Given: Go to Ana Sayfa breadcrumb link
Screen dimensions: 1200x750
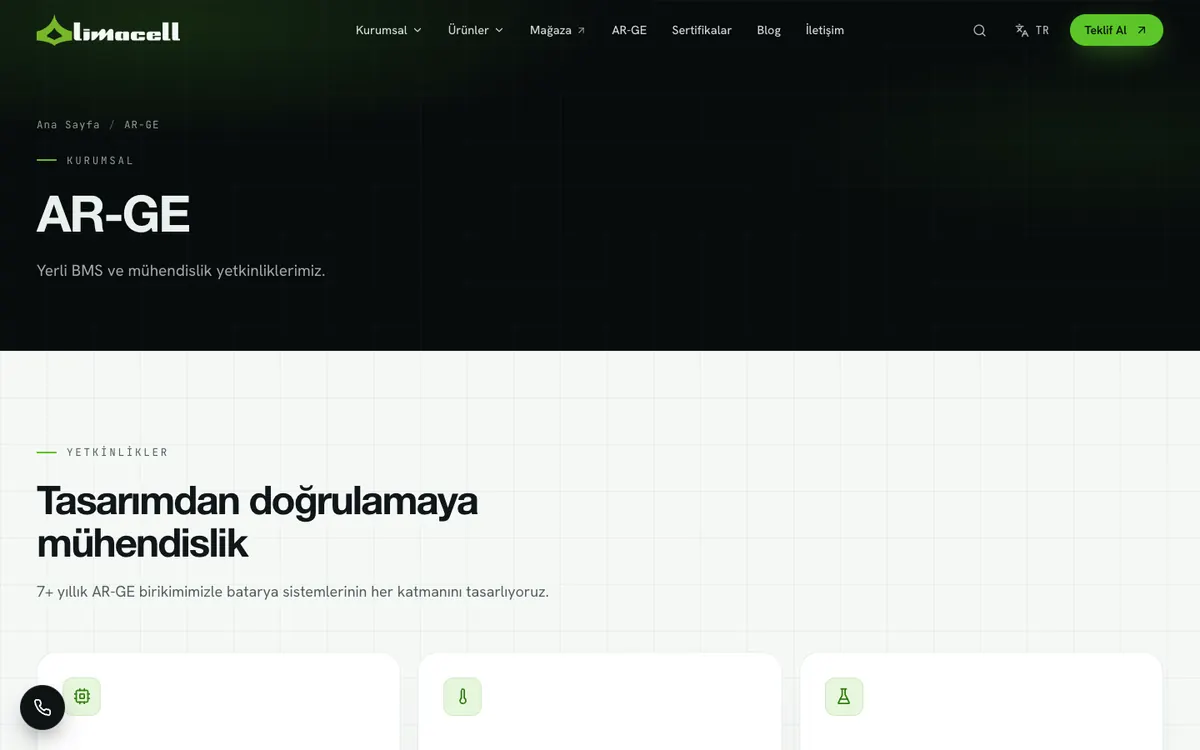Looking at the screenshot, I should point(68,125).
